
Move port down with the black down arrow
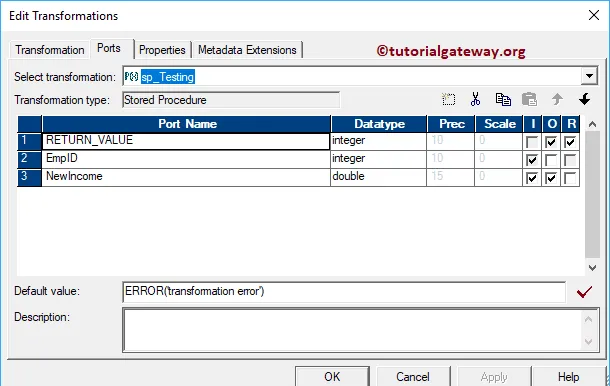(584, 99)
